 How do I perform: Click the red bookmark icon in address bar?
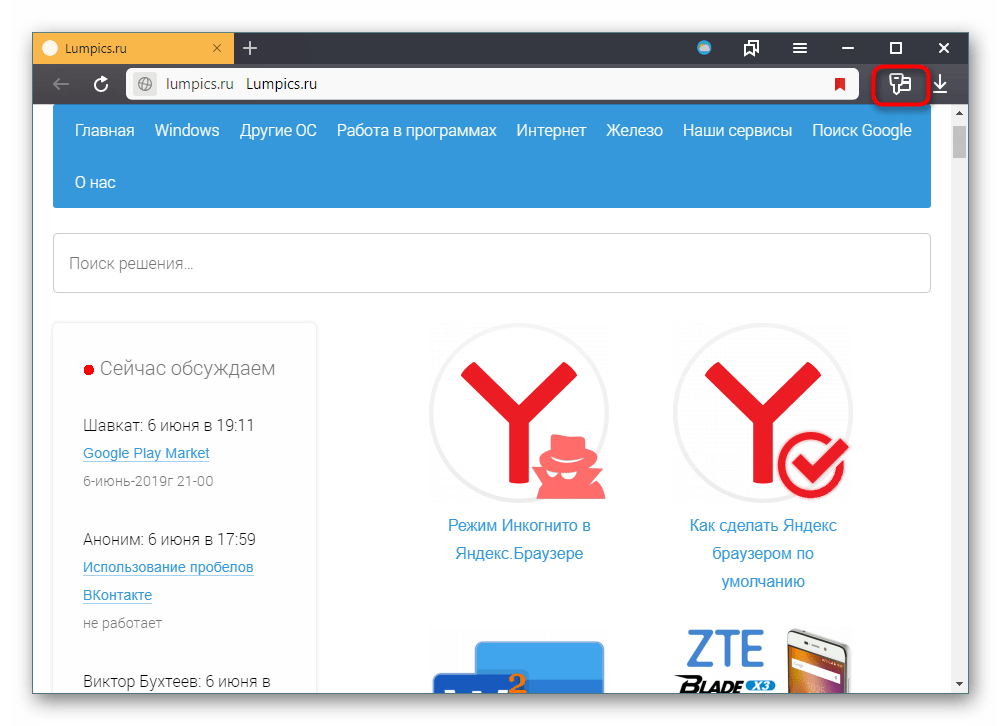[840, 85]
